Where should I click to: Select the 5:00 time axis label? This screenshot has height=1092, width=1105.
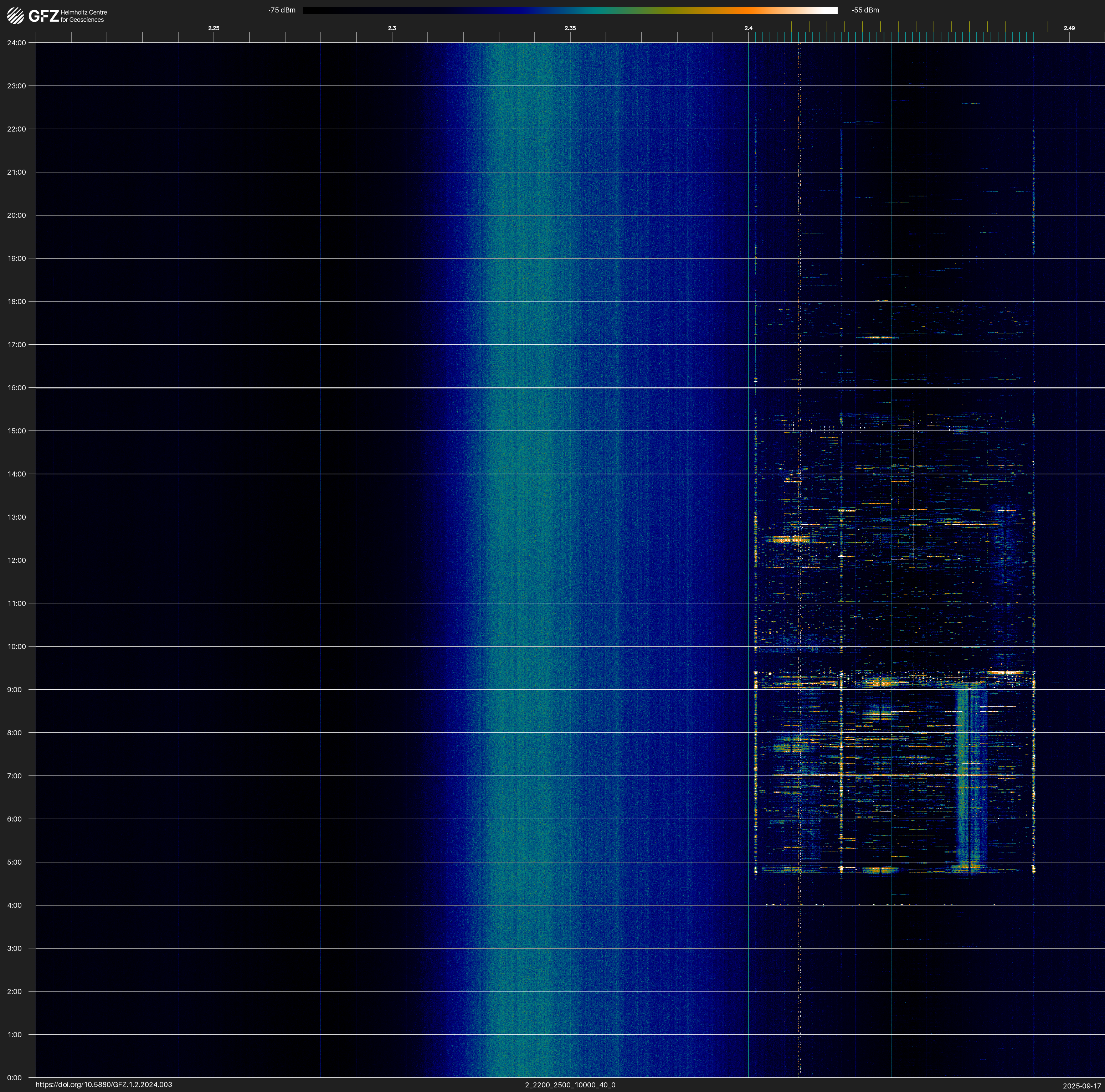coord(14,862)
